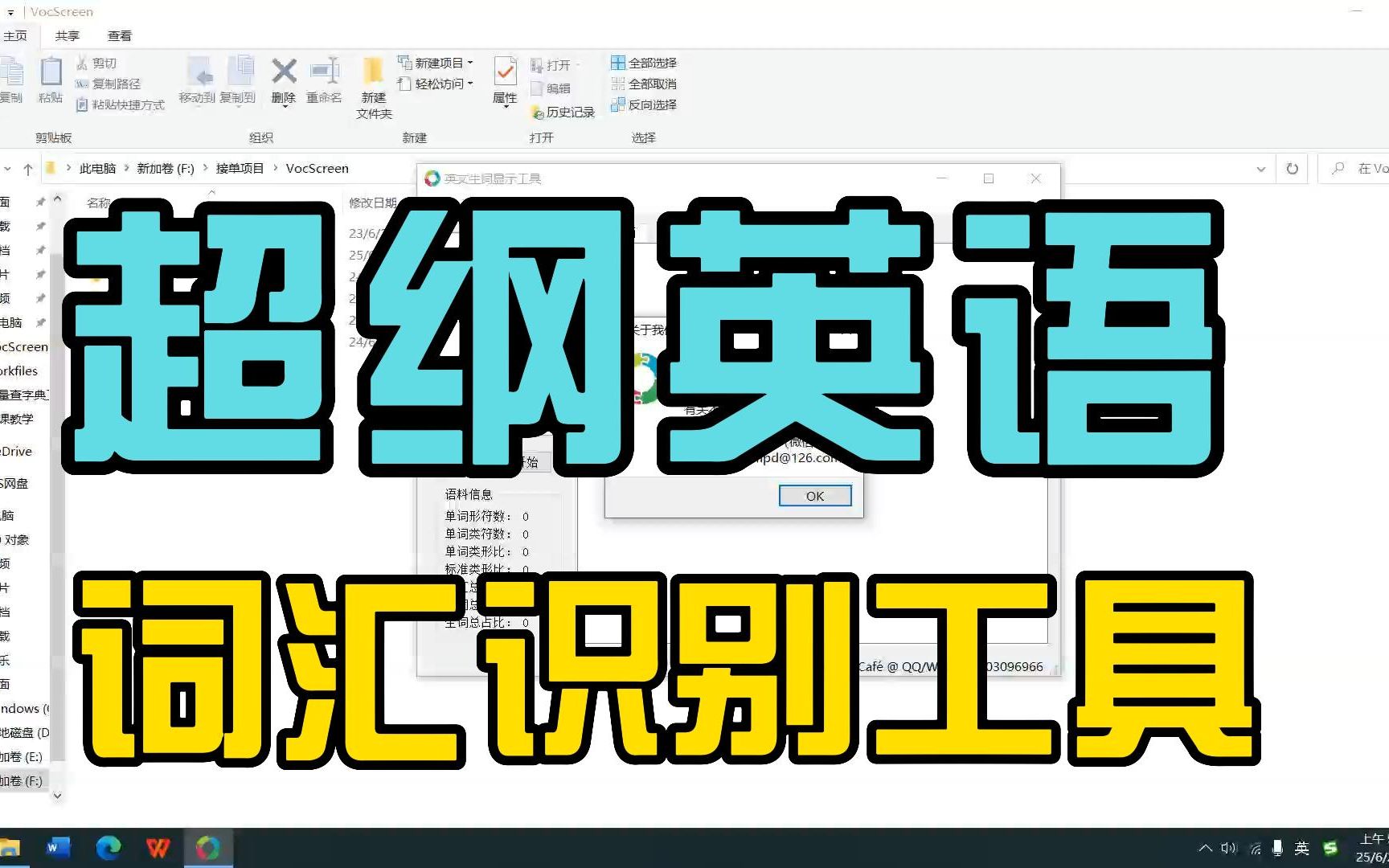Create a folder with 新建文件夹 icon

372,84
